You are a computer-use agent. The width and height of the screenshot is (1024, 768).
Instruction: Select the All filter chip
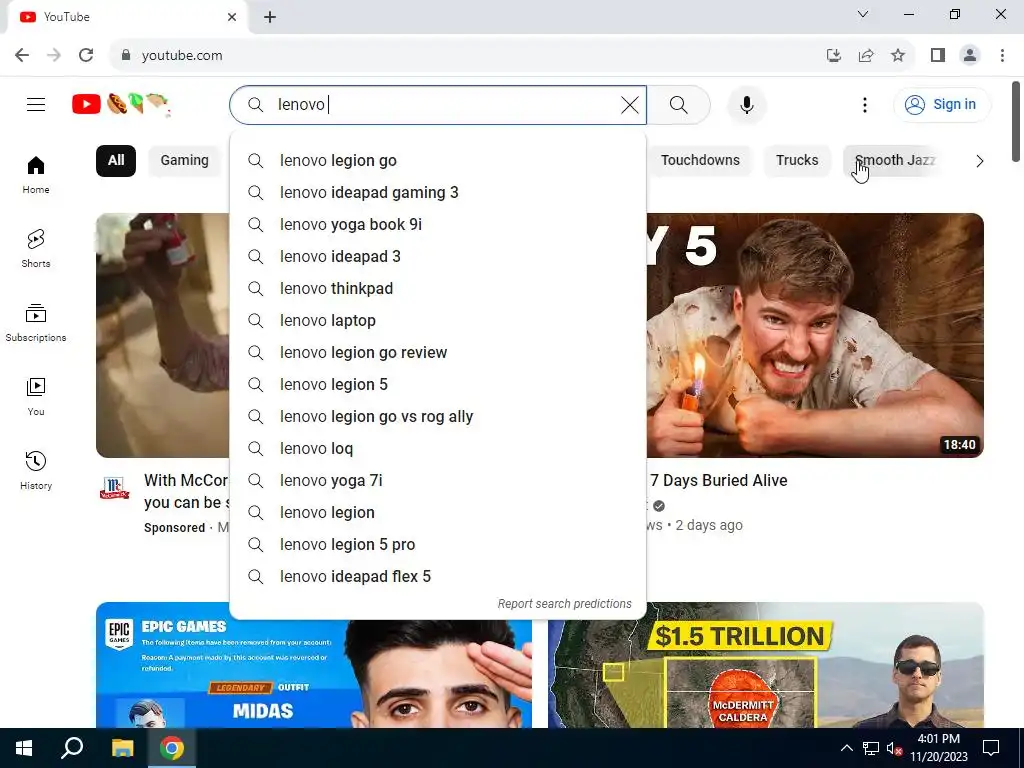point(116,161)
